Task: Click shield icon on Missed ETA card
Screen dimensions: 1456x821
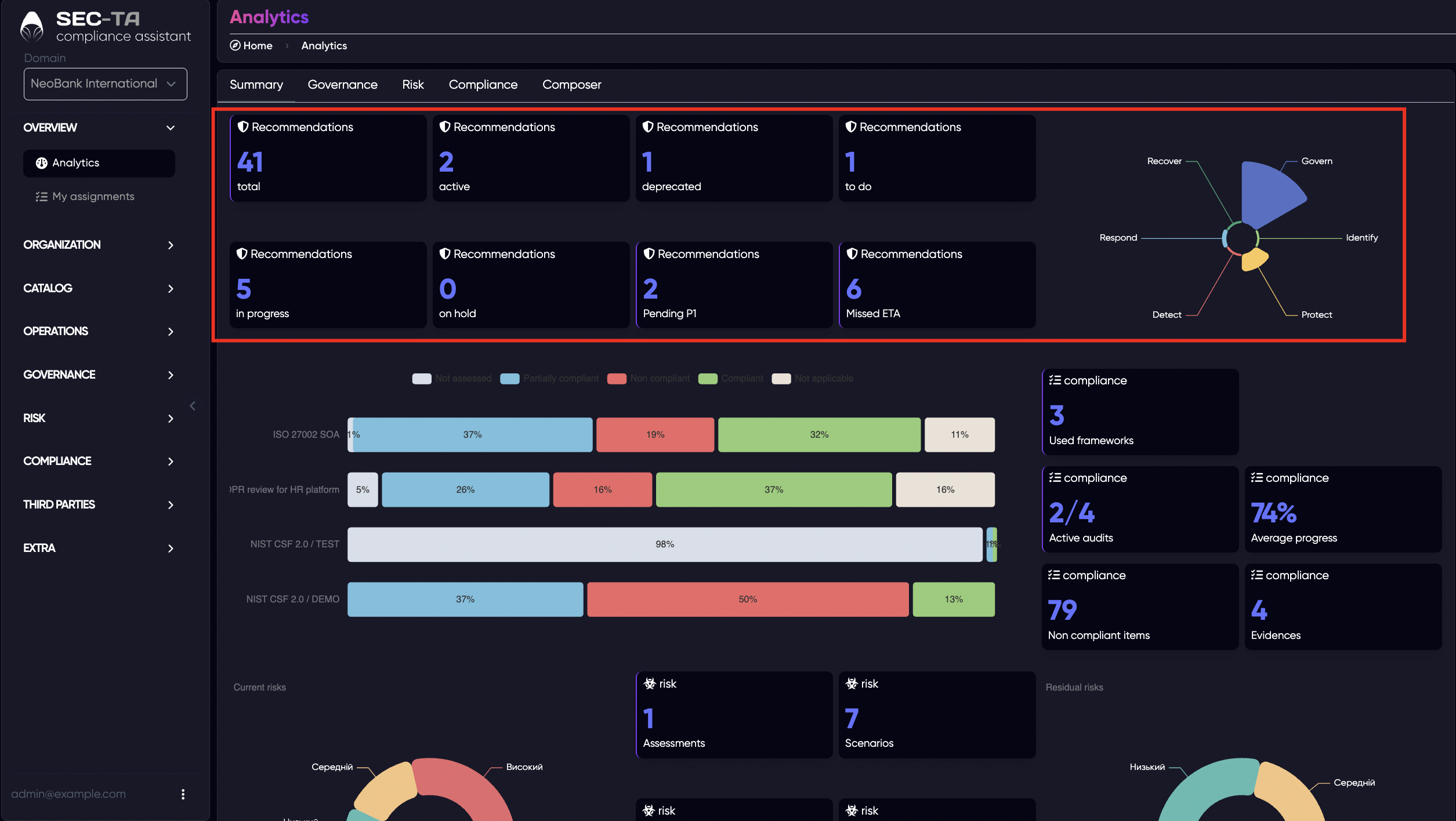Action: tap(852, 253)
